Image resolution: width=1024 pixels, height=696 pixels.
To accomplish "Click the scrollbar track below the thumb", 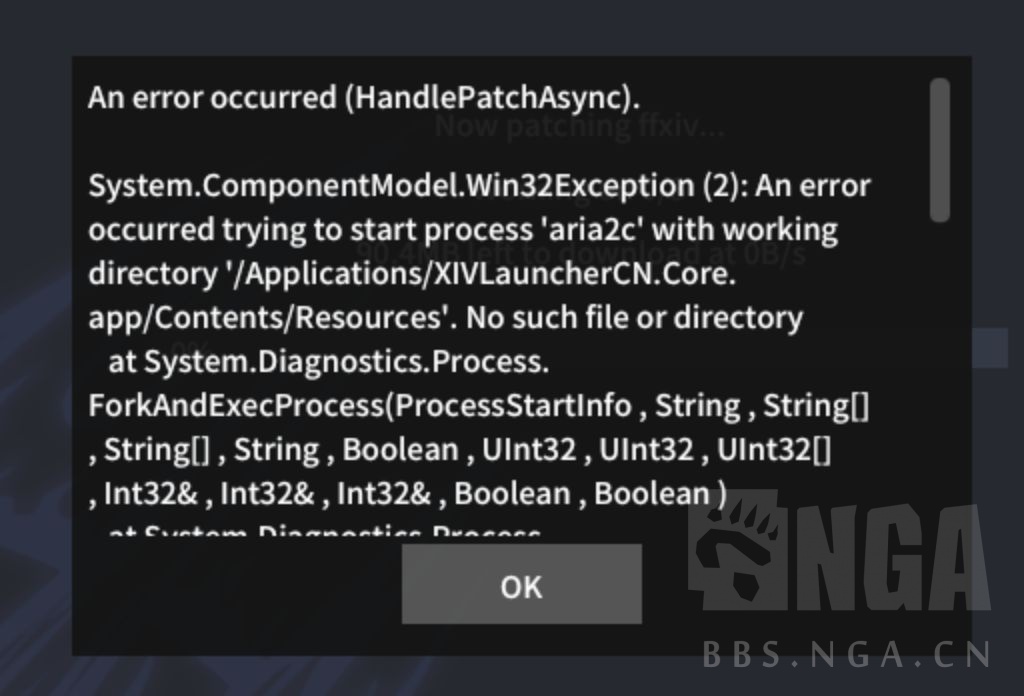I will 939,400.
